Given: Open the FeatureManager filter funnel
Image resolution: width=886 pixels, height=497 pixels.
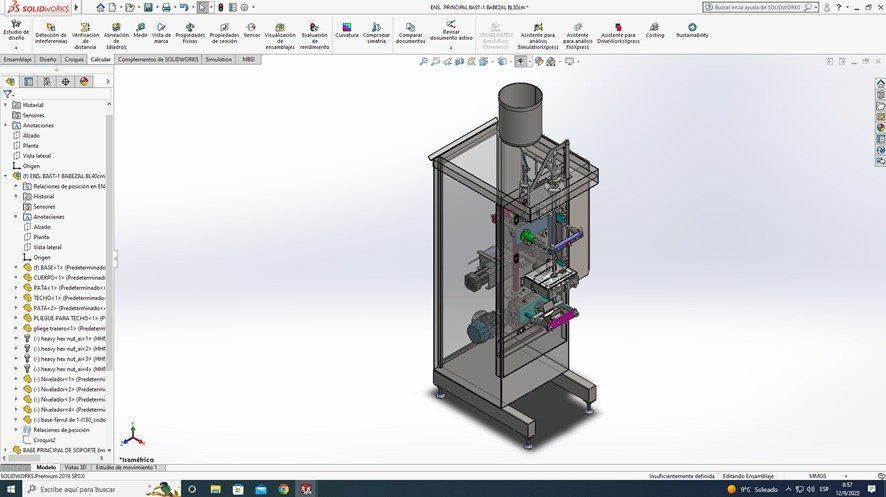Looking at the screenshot, I should pos(7,94).
